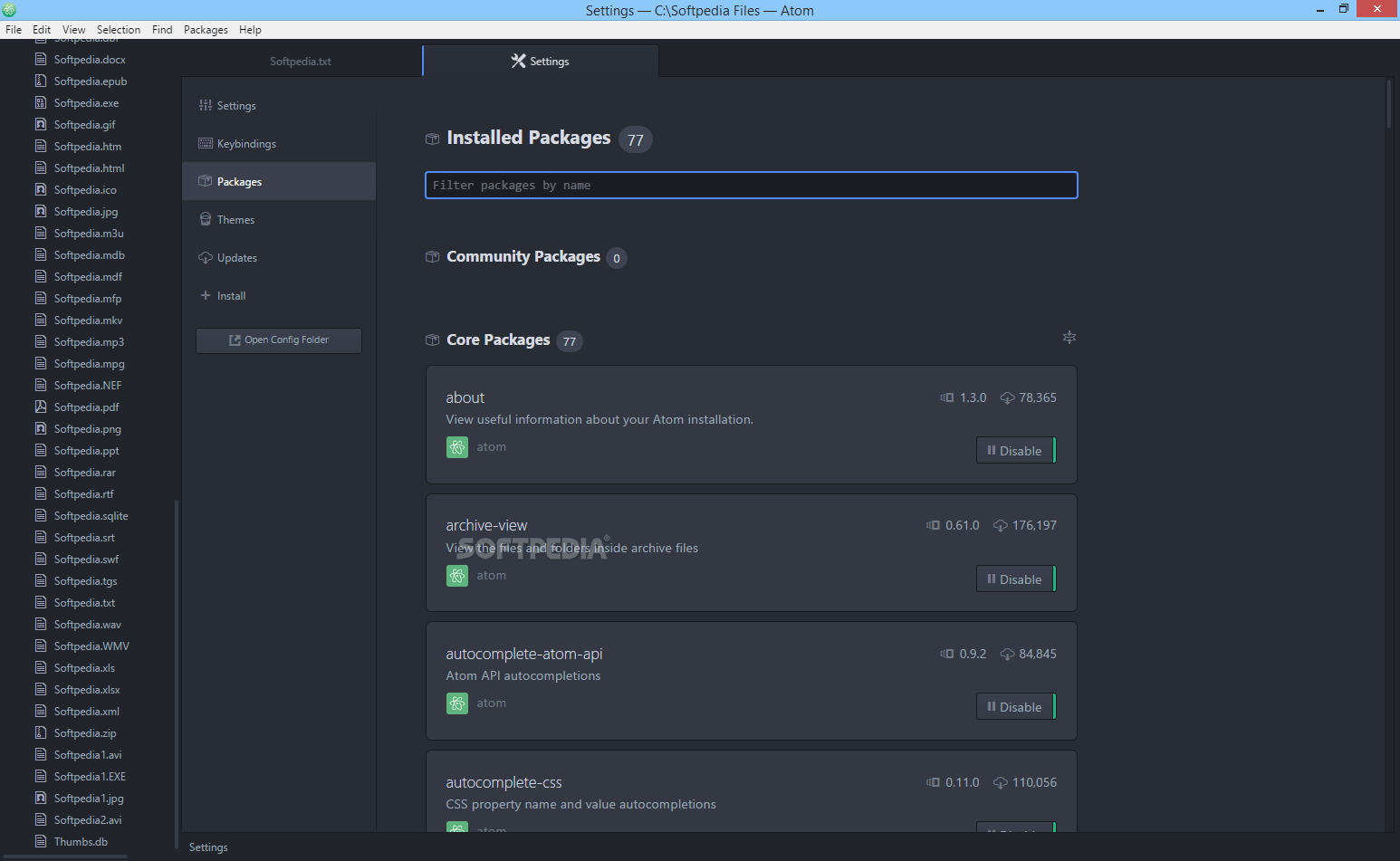Click the Softpedia1.jpg image icon
This screenshot has height=861, width=1400.
coord(41,799)
